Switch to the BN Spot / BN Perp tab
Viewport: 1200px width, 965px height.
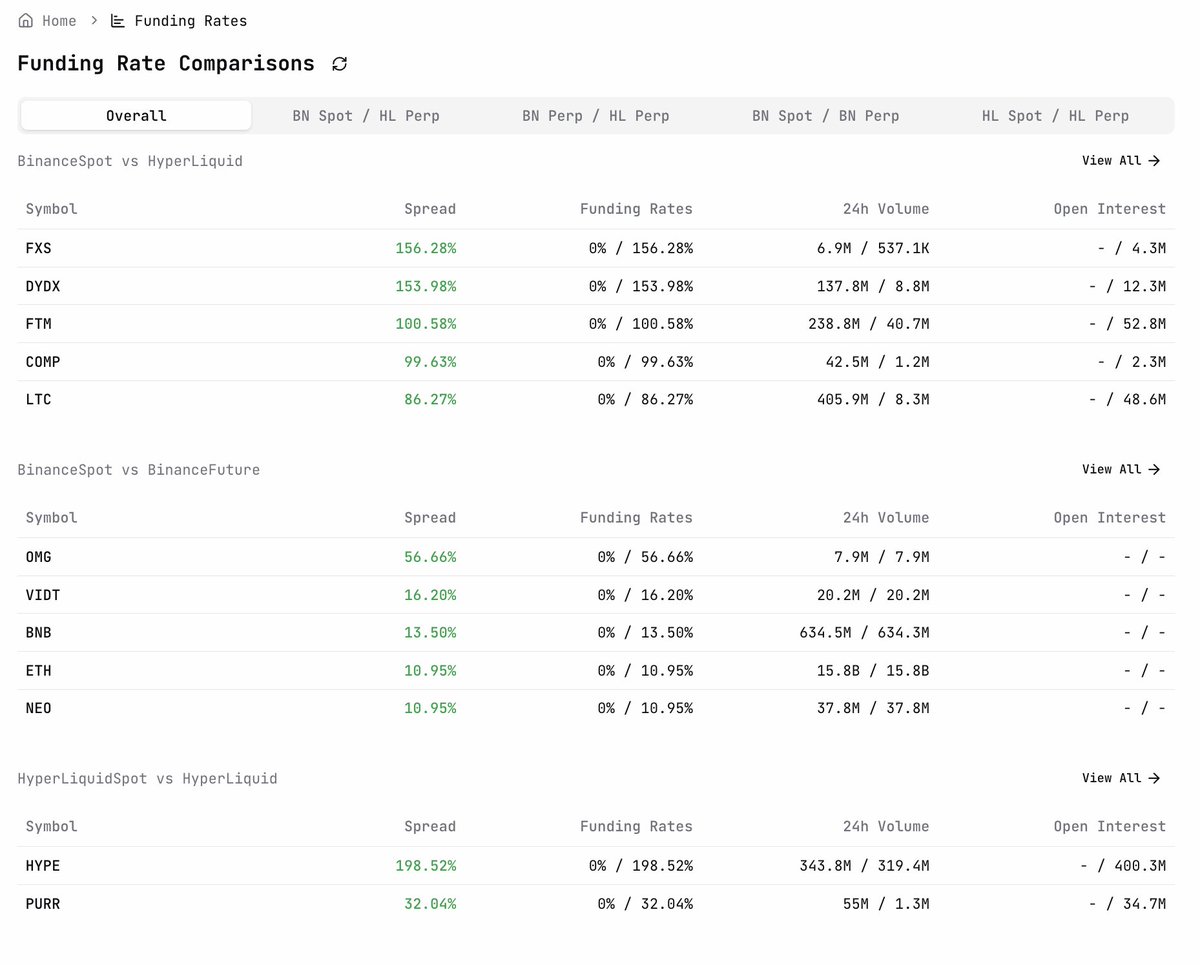(826, 115)
